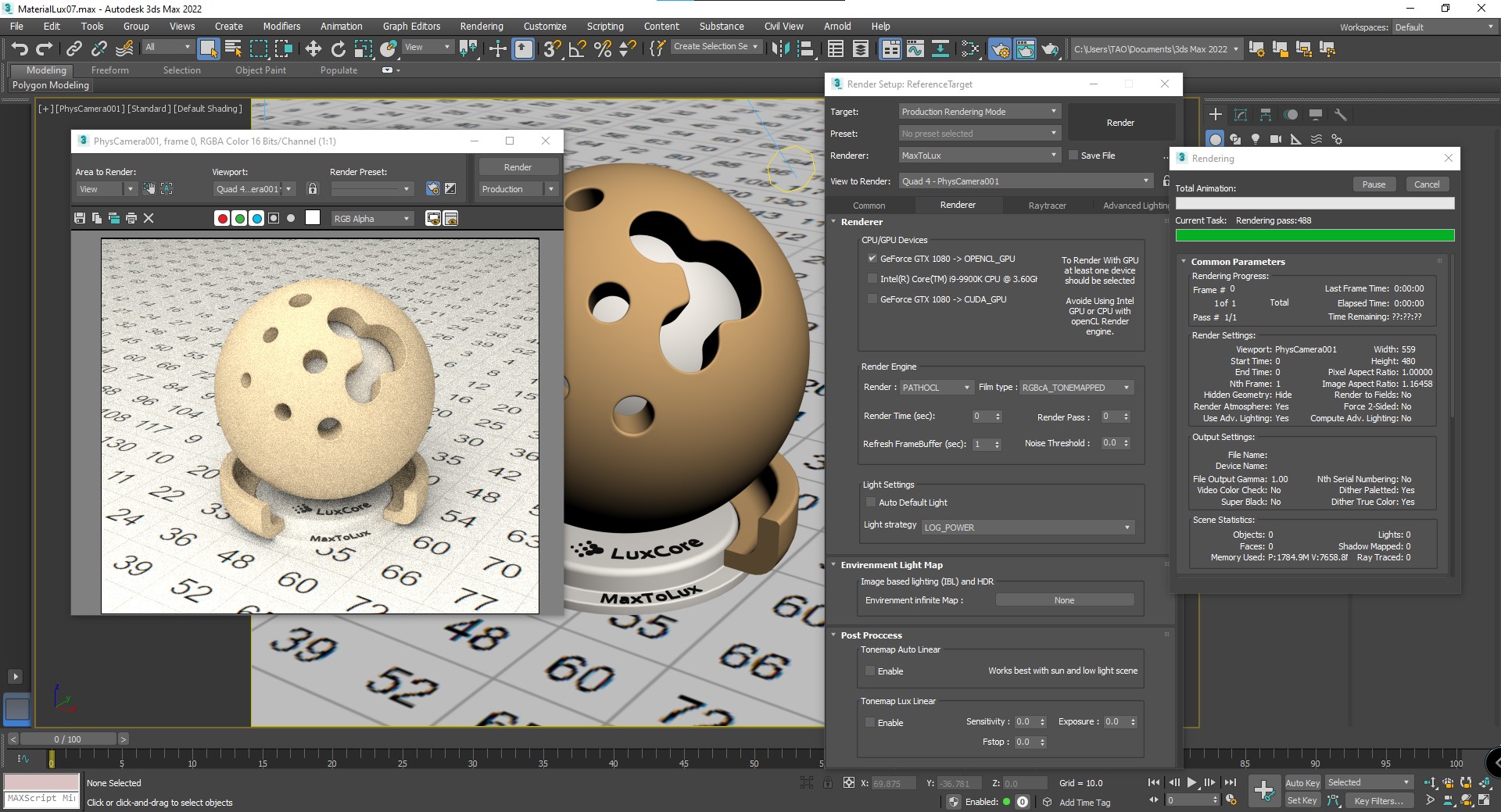Image resolution: width=1501 pixels, height=812 pixels.
Task: Uncheck GeForce GTX 1080 OPENCL_GPU device
Action: (x=872, y=259)
